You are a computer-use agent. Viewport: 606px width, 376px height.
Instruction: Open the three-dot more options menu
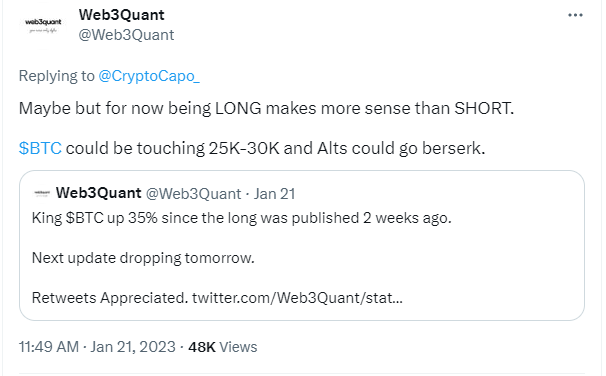point(575,15)
